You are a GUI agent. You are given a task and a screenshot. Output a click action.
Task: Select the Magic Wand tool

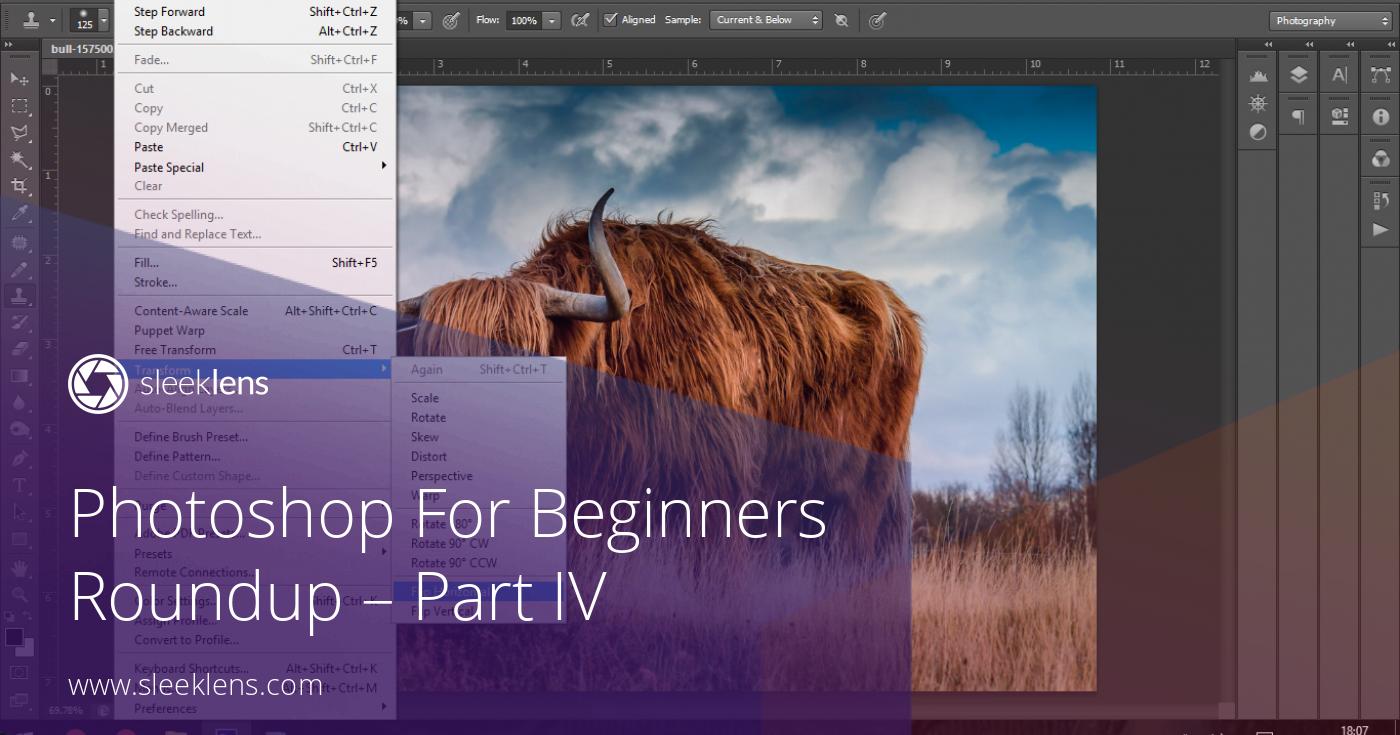(19, 159)
